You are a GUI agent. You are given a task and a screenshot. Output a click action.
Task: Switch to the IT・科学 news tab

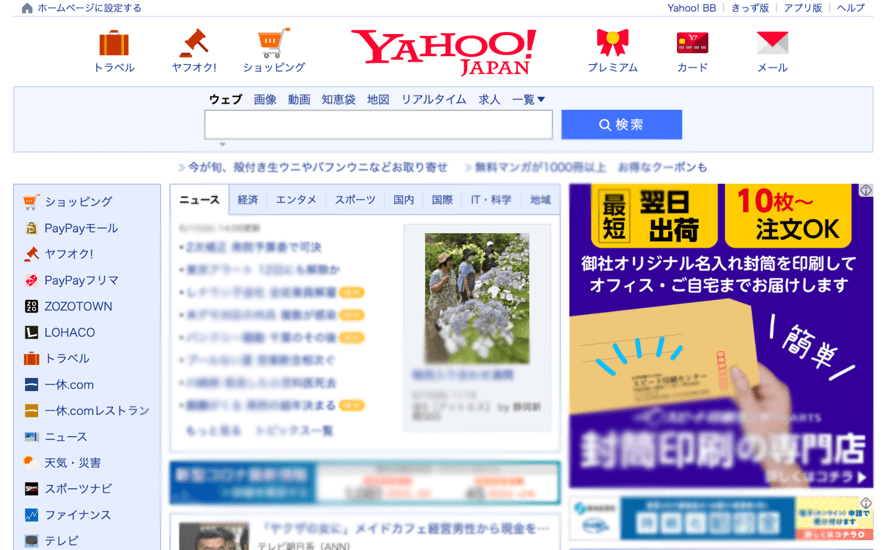(x=491, y=200)
